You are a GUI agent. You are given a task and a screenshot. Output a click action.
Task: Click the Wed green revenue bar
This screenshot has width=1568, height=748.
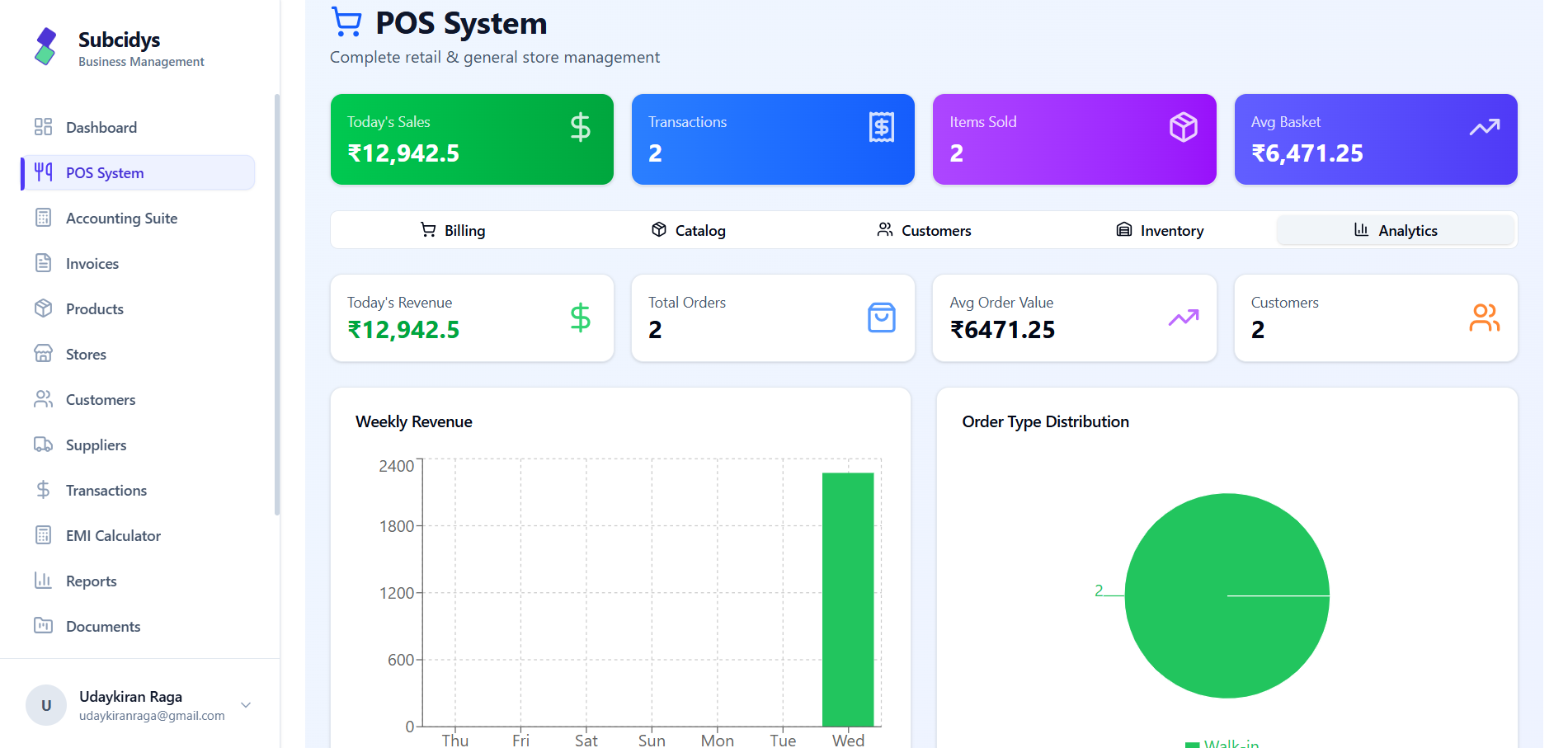848,600
